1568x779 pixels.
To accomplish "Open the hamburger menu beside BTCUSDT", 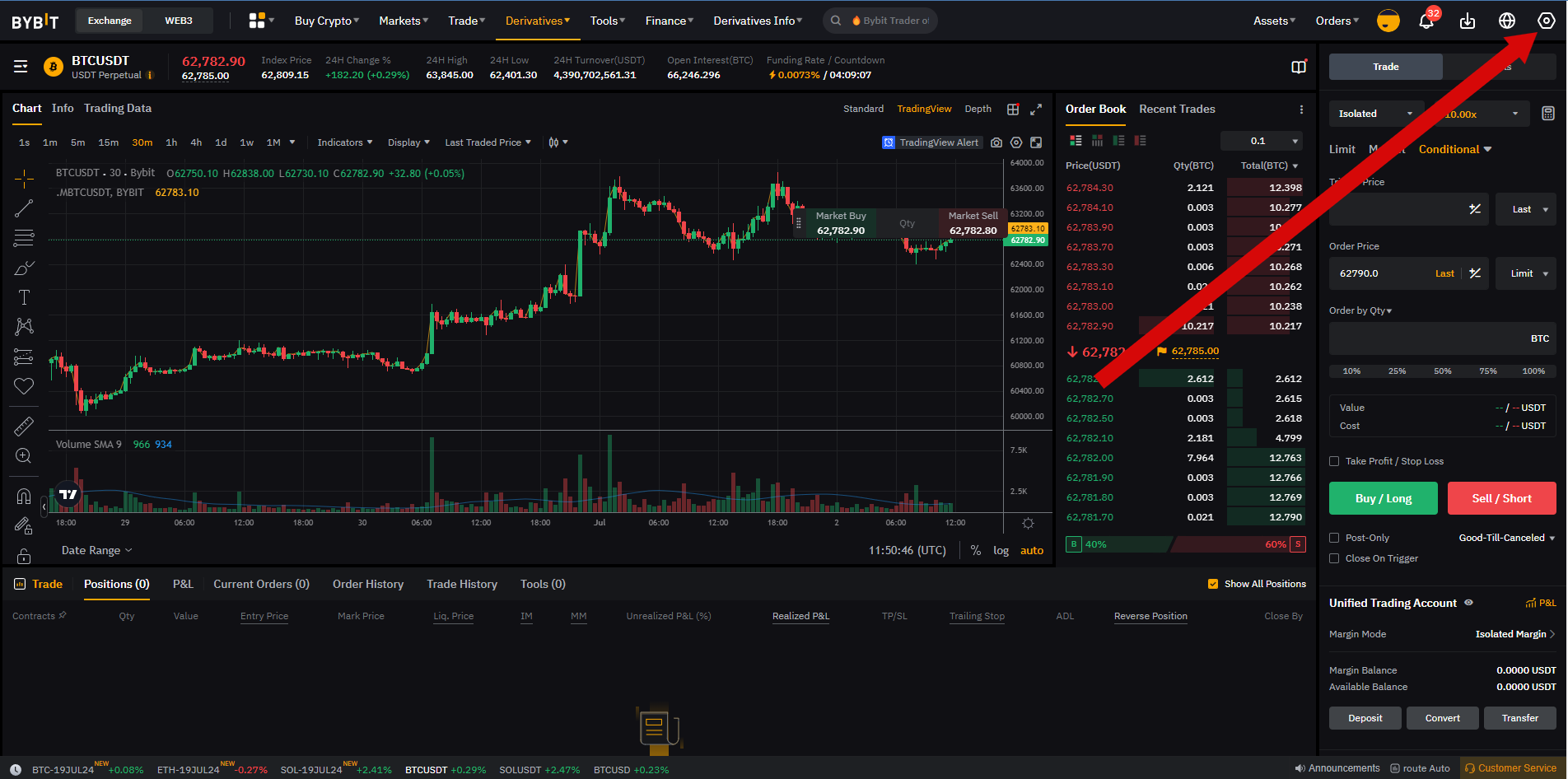I will pyautogui.click(x=21, y=67).
